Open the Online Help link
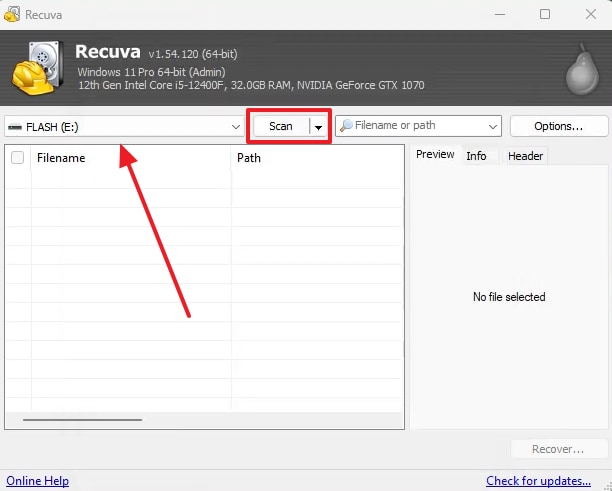The image size is (612, 491). point(37,481)
